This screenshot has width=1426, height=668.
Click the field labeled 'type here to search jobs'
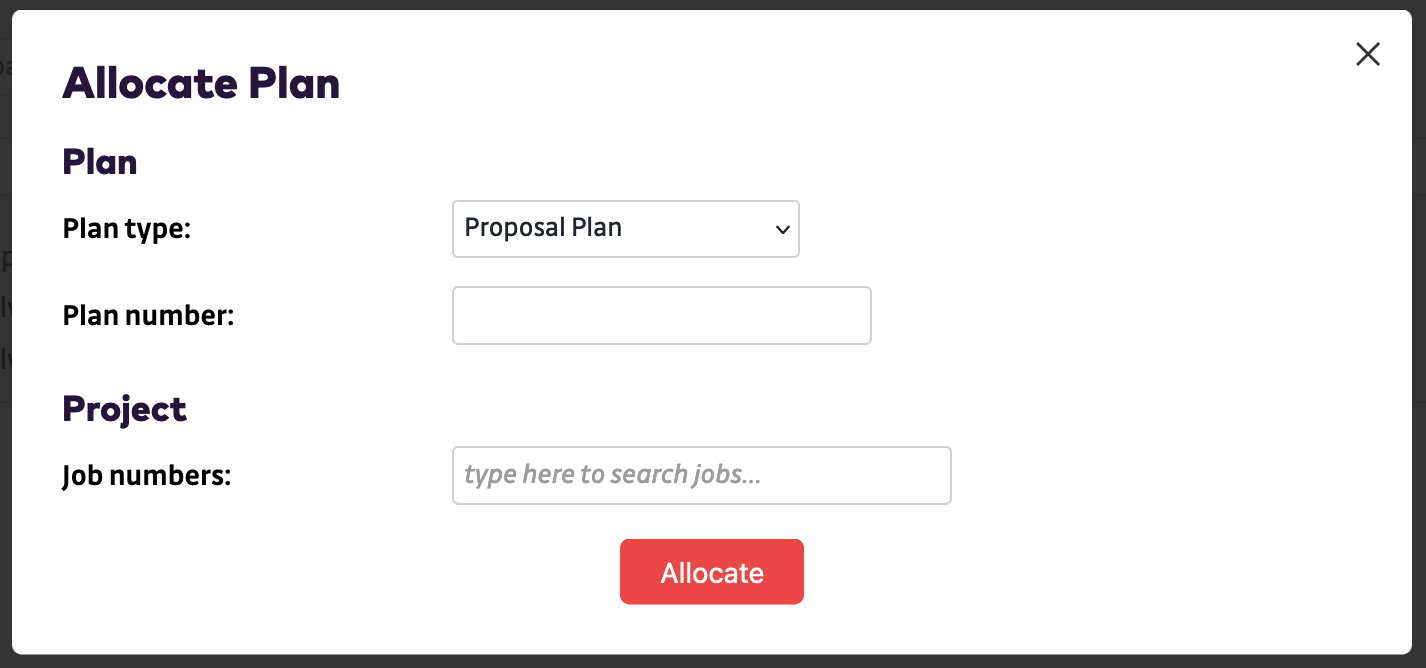coord(700,475)
